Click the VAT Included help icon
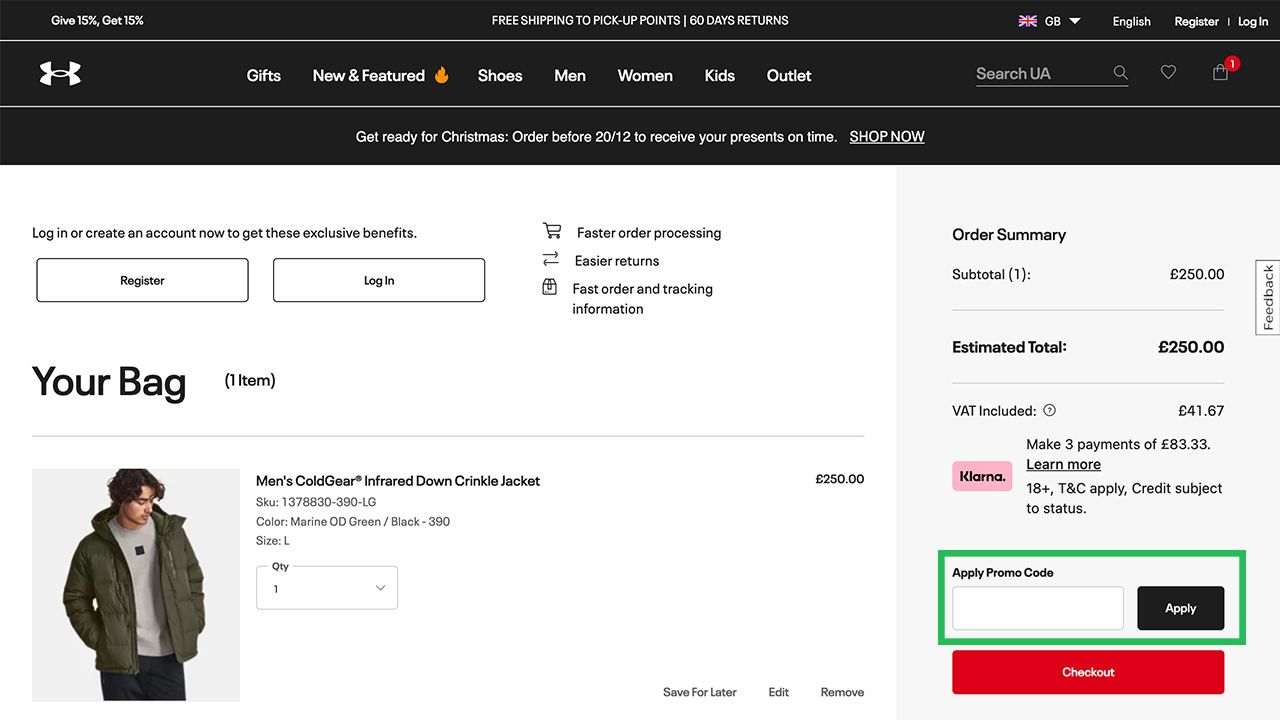Viewport: 1280px width, 720px height. click(1049, 410)
